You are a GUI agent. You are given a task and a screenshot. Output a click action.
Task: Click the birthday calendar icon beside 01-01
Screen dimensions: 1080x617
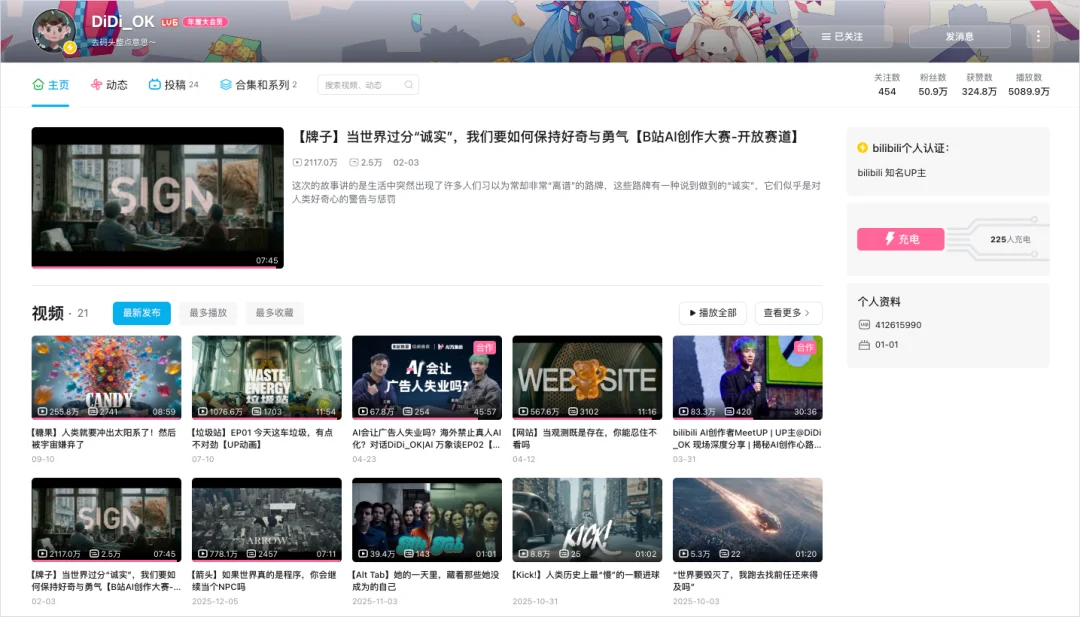(x=864, y=345)
